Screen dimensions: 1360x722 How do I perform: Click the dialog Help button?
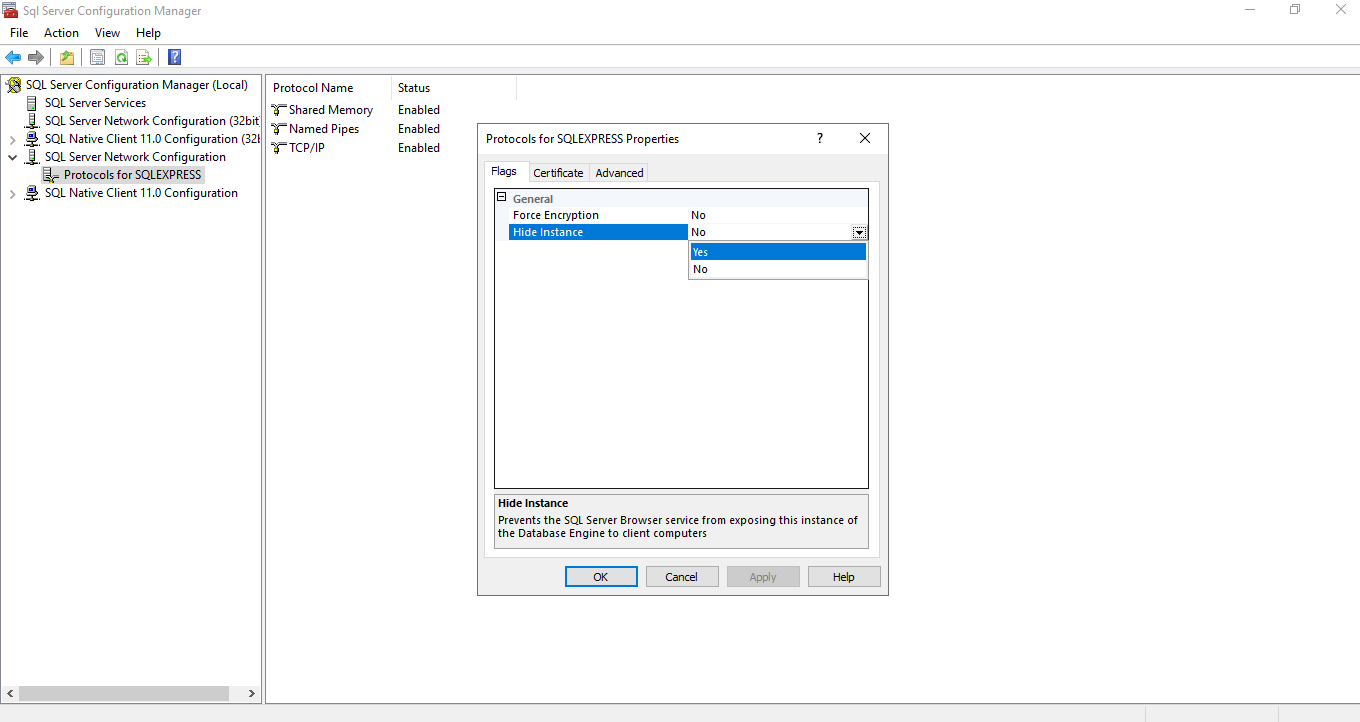tap(844, 577)
